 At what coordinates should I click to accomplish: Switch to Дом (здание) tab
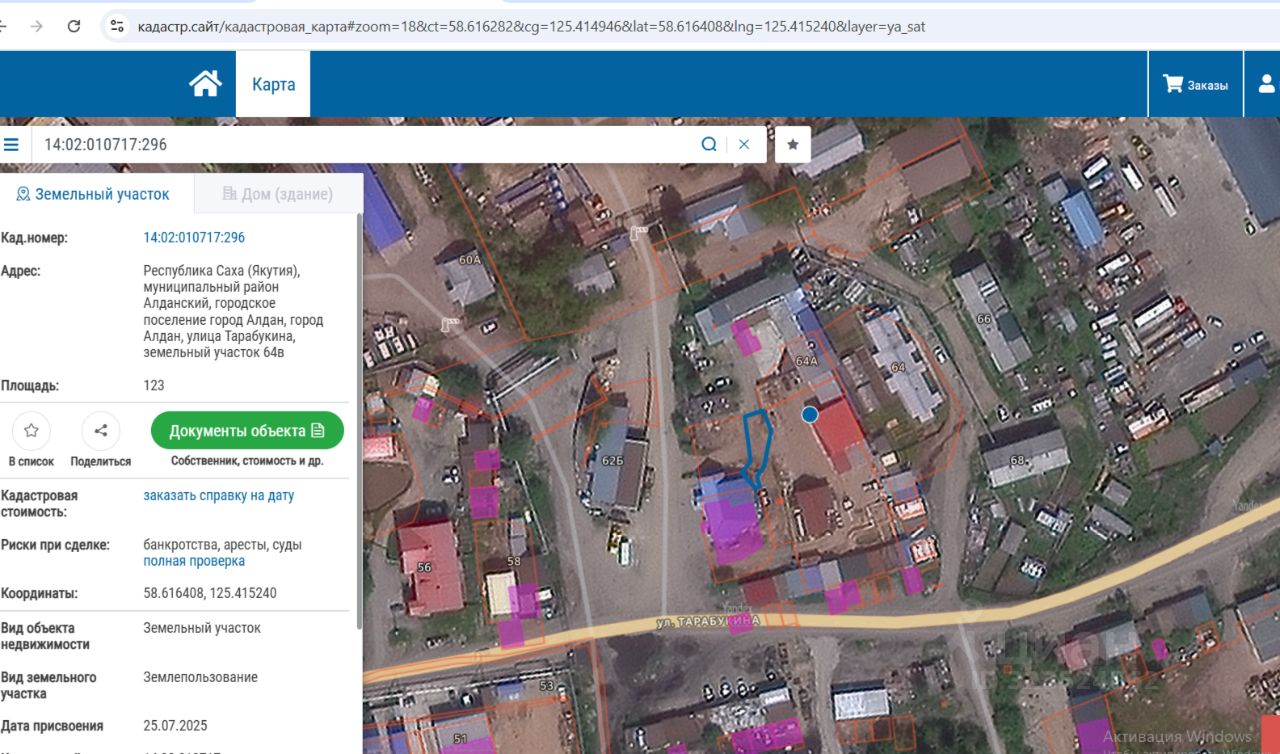(x=278, y=194)
